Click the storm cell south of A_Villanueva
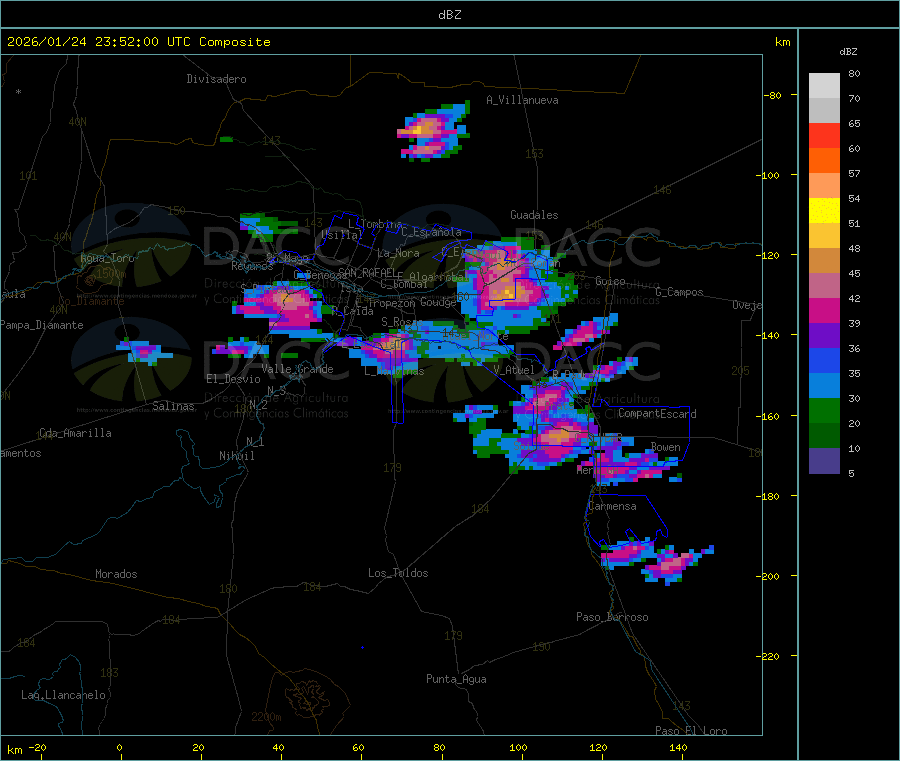Viewport: 900px width, 761px height. [433, 132]
